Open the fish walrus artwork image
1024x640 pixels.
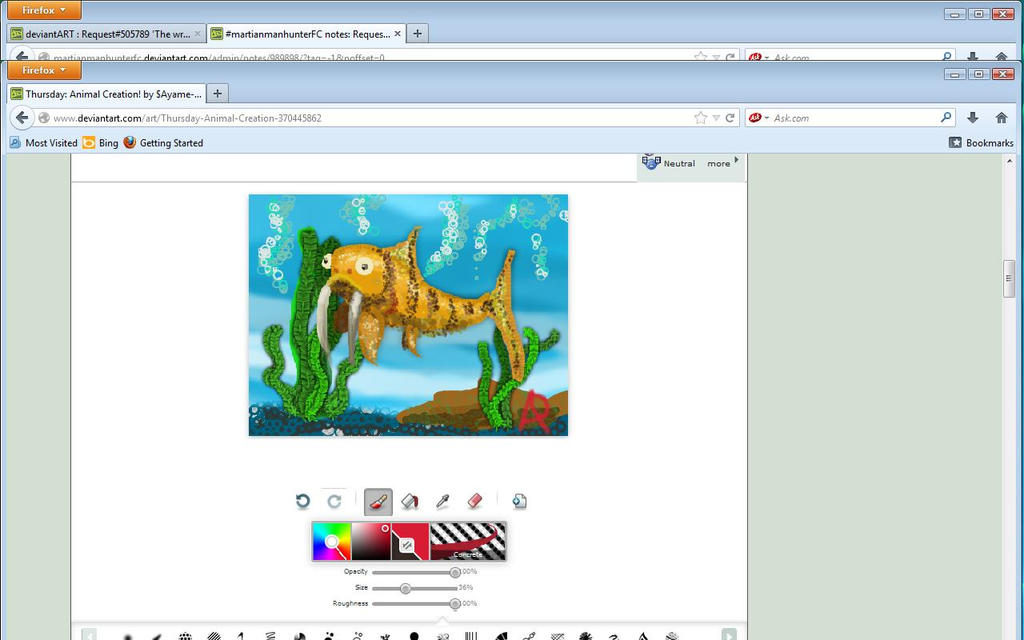point(408,315)
